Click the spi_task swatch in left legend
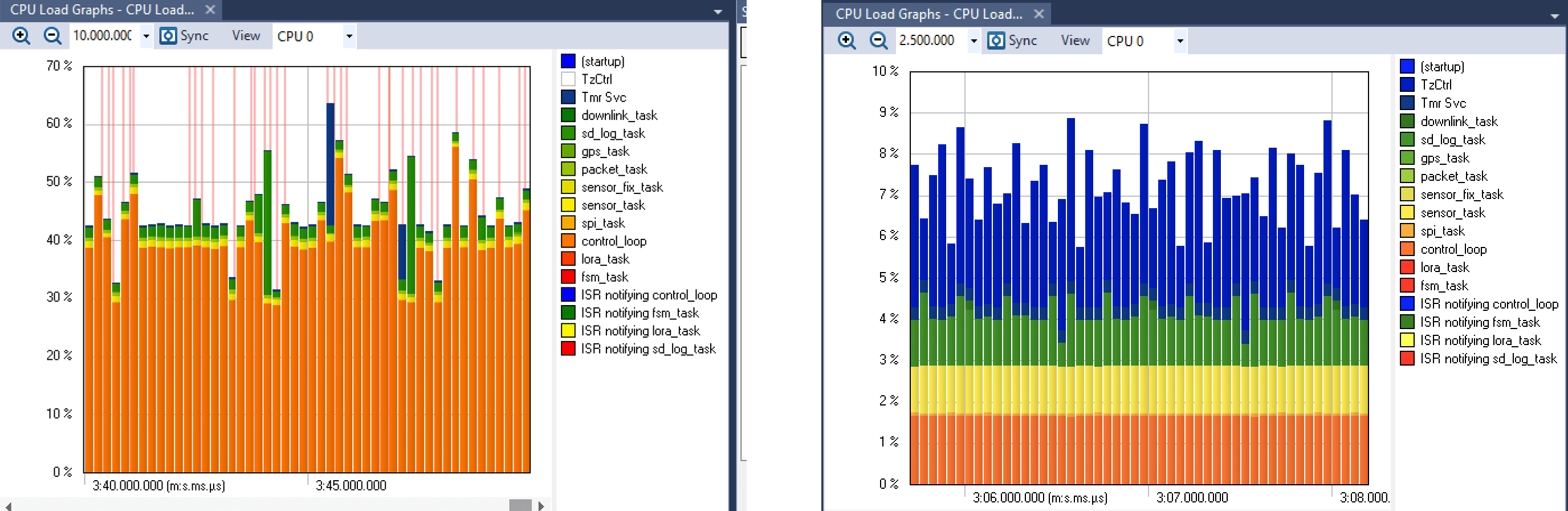This screenshot has height=511, width=1568. click(x=568, y=222)
